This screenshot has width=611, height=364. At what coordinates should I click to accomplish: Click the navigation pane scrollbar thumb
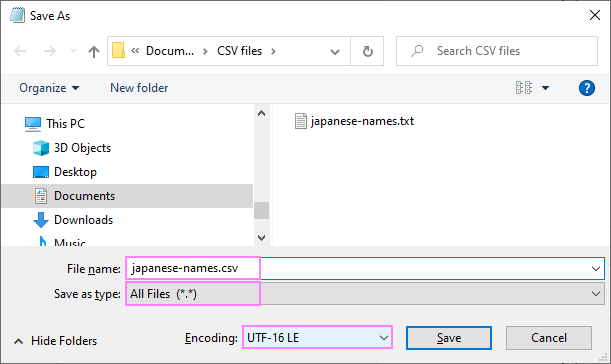pos(261,210)
